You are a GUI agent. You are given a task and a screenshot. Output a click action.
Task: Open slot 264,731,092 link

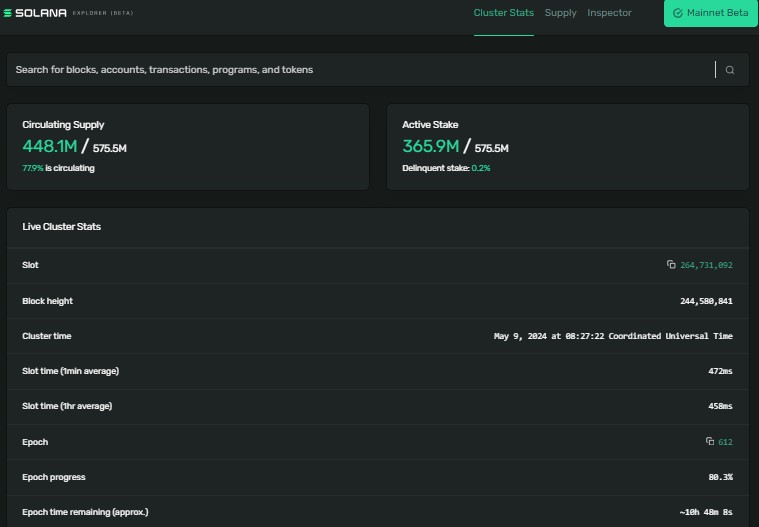[x=706, y=265]
